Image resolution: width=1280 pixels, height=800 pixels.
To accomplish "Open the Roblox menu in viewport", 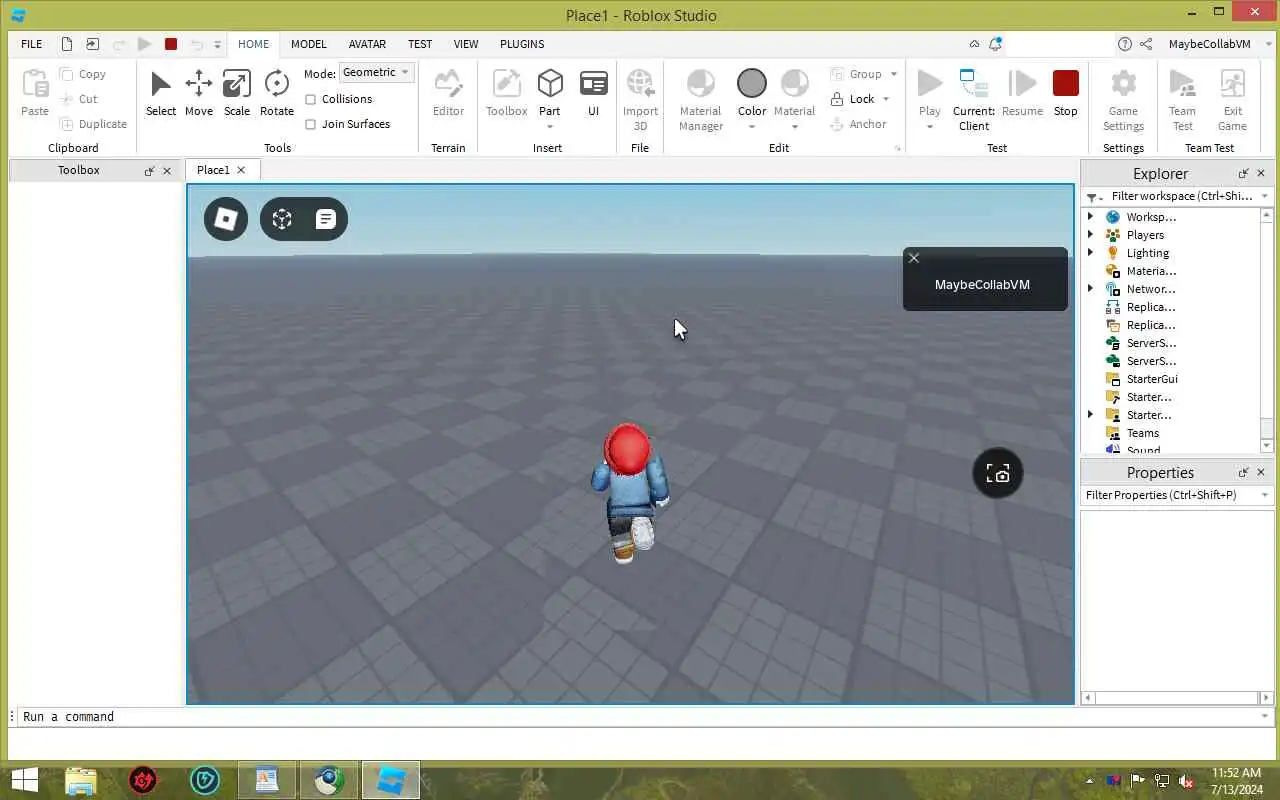I will tap(226, 219).
